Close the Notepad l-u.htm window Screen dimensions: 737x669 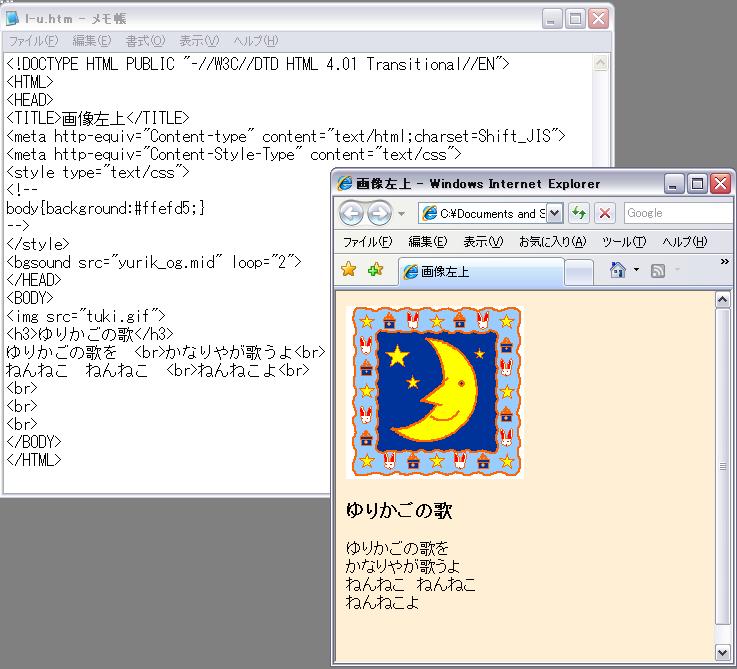pos(598,19)
